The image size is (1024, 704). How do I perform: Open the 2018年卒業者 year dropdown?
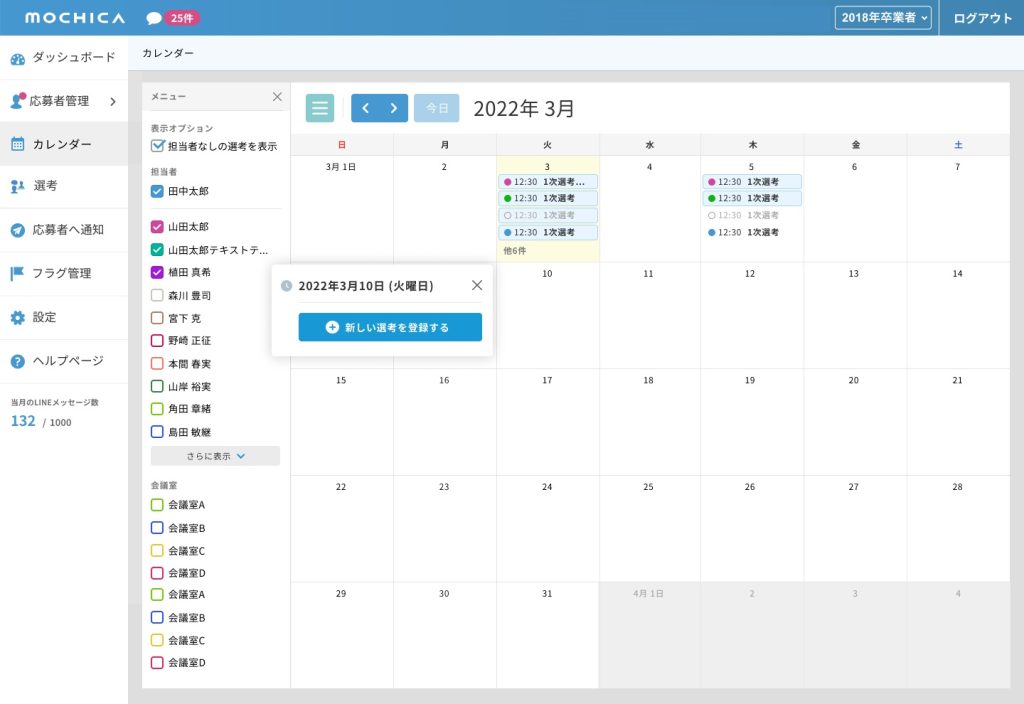(884, 18)
